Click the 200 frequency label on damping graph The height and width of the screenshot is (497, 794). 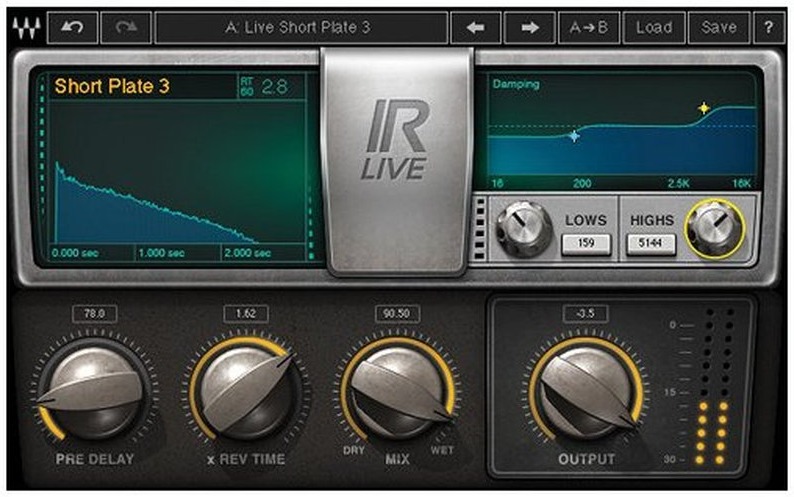coord(582,183)
